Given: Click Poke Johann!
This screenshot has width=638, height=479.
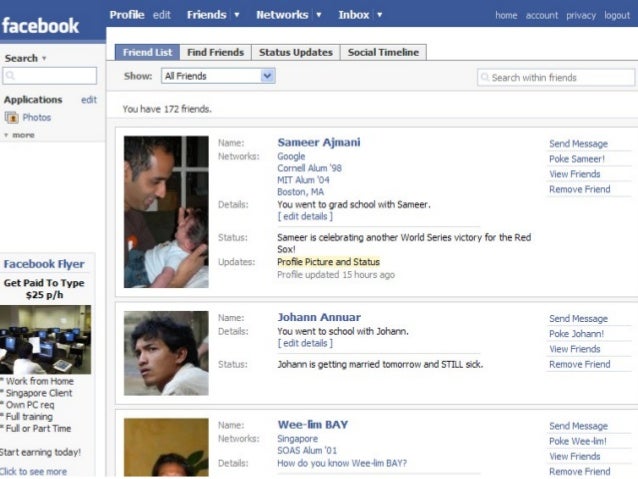Looking at the screenshot, I should click(576, 334).
